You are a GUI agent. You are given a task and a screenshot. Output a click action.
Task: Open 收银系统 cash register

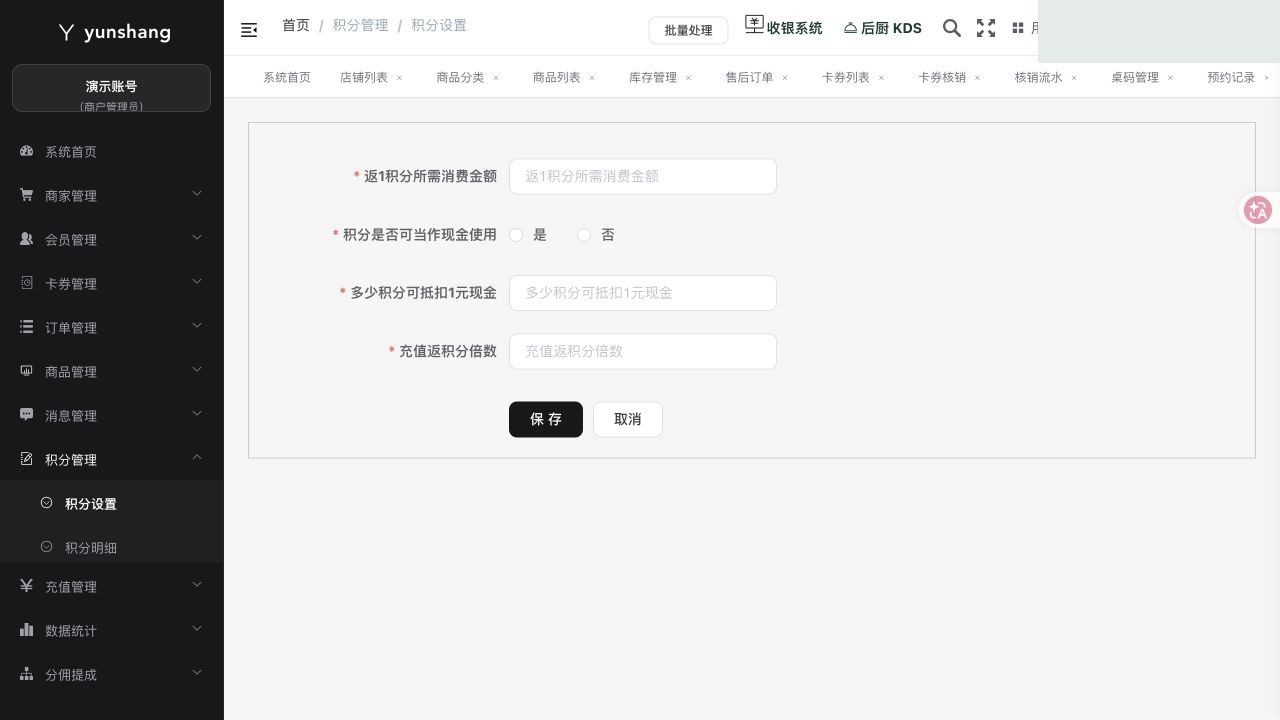[784, 27]
